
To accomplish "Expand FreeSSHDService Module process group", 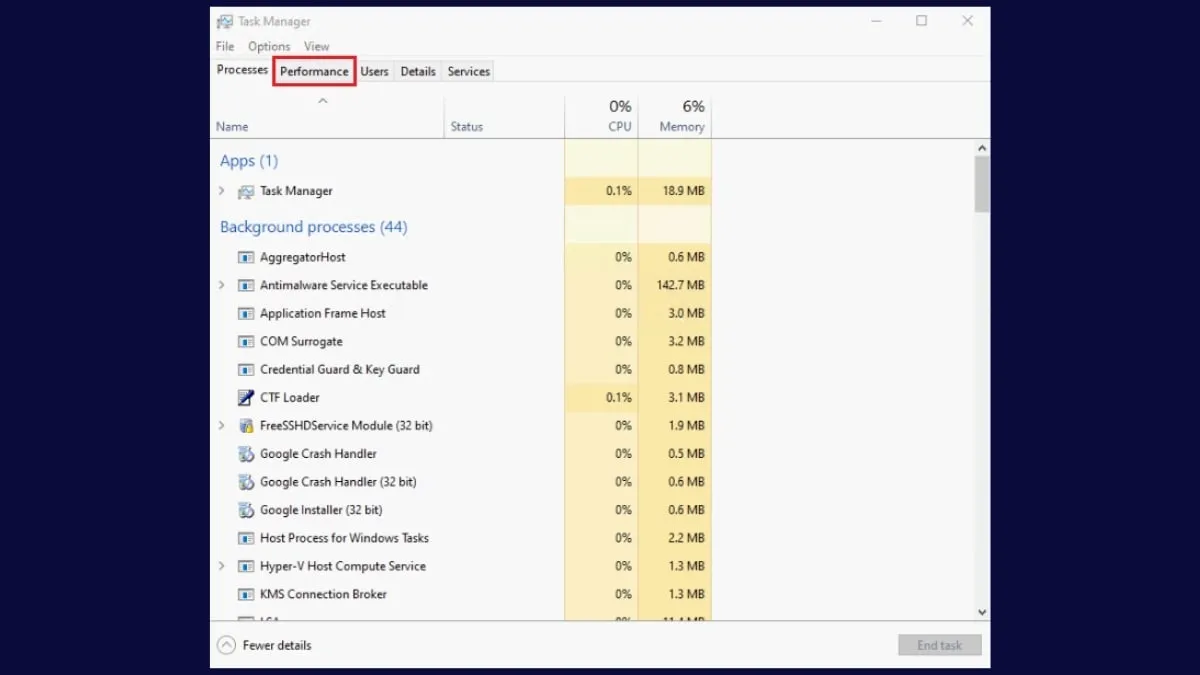I will click(221, 426).
